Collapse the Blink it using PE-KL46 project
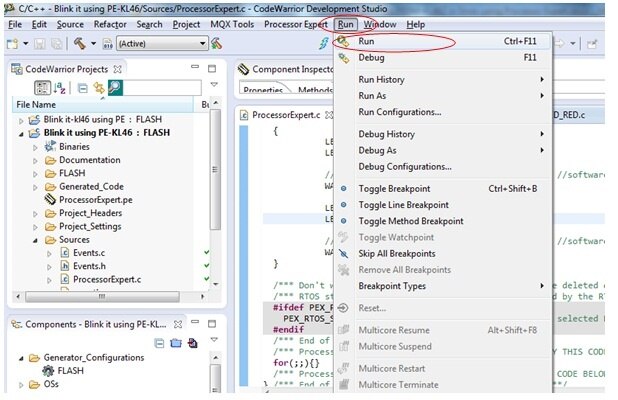Viewport: 618px width, 400px height. tap(21, 133)
